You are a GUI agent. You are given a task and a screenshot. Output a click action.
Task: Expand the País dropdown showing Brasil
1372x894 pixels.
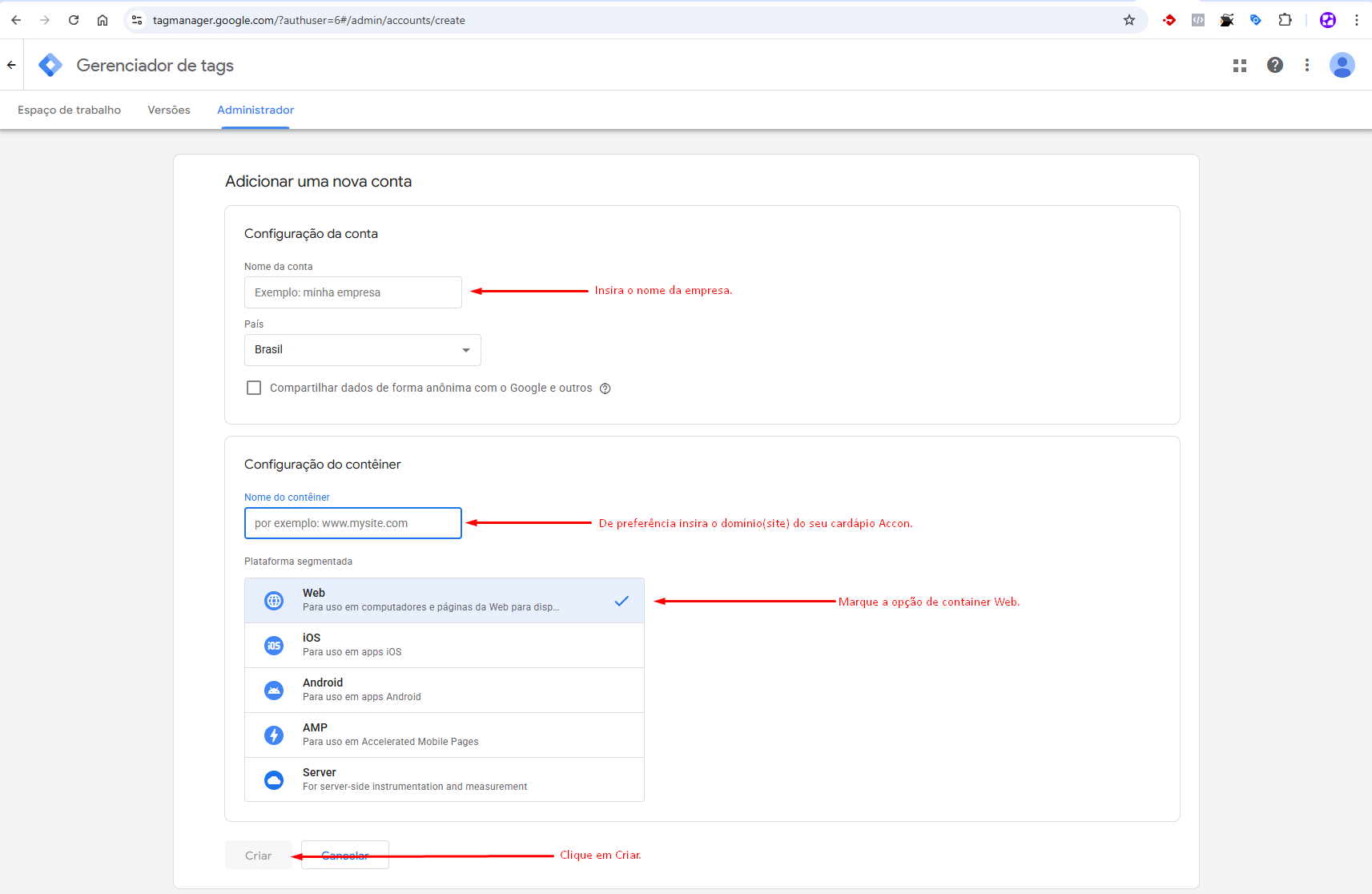[362, 350]
